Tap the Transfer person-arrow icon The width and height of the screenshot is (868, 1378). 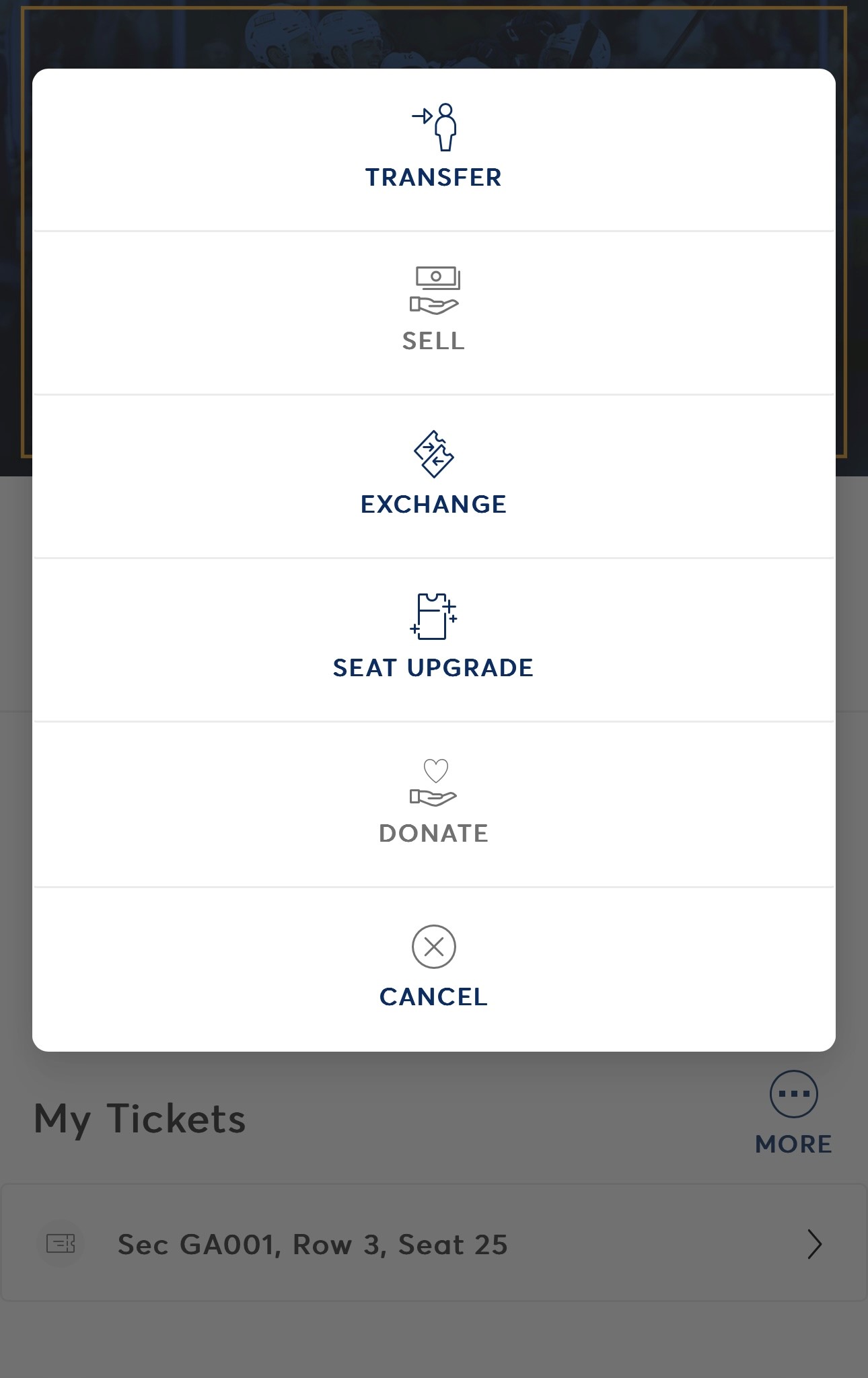tap(435, 126)
